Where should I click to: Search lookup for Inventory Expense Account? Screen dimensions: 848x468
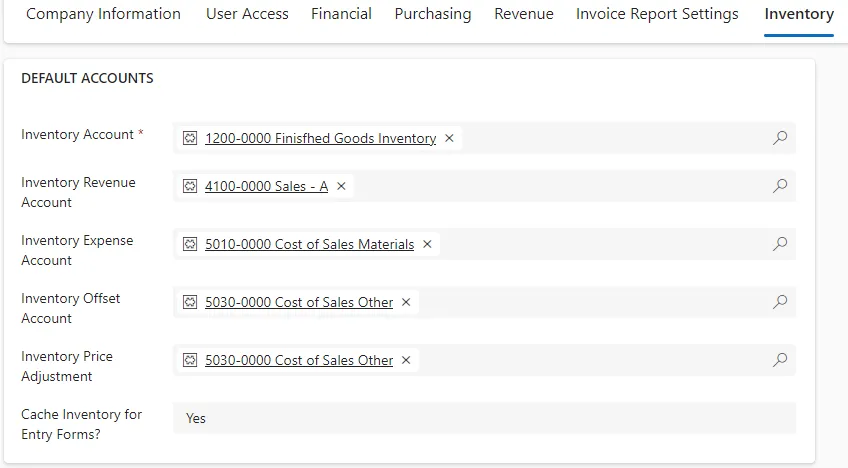point(780,244)
